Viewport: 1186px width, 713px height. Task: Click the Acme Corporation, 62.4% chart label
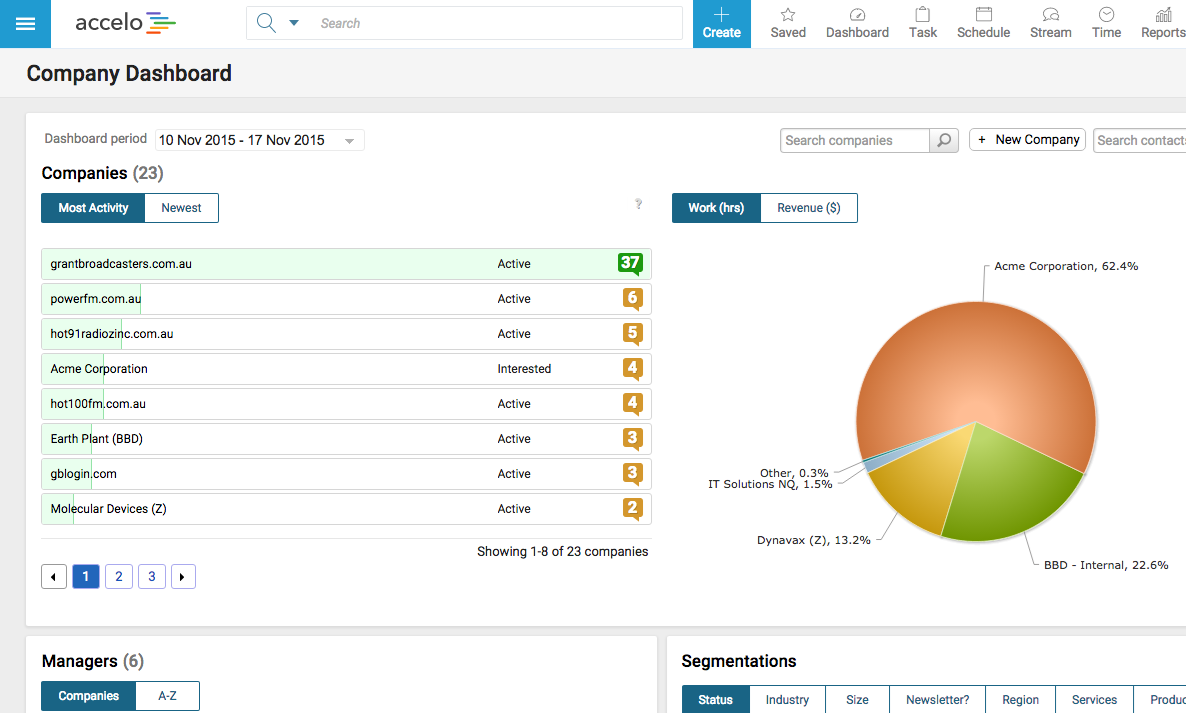click(1066, 266)
